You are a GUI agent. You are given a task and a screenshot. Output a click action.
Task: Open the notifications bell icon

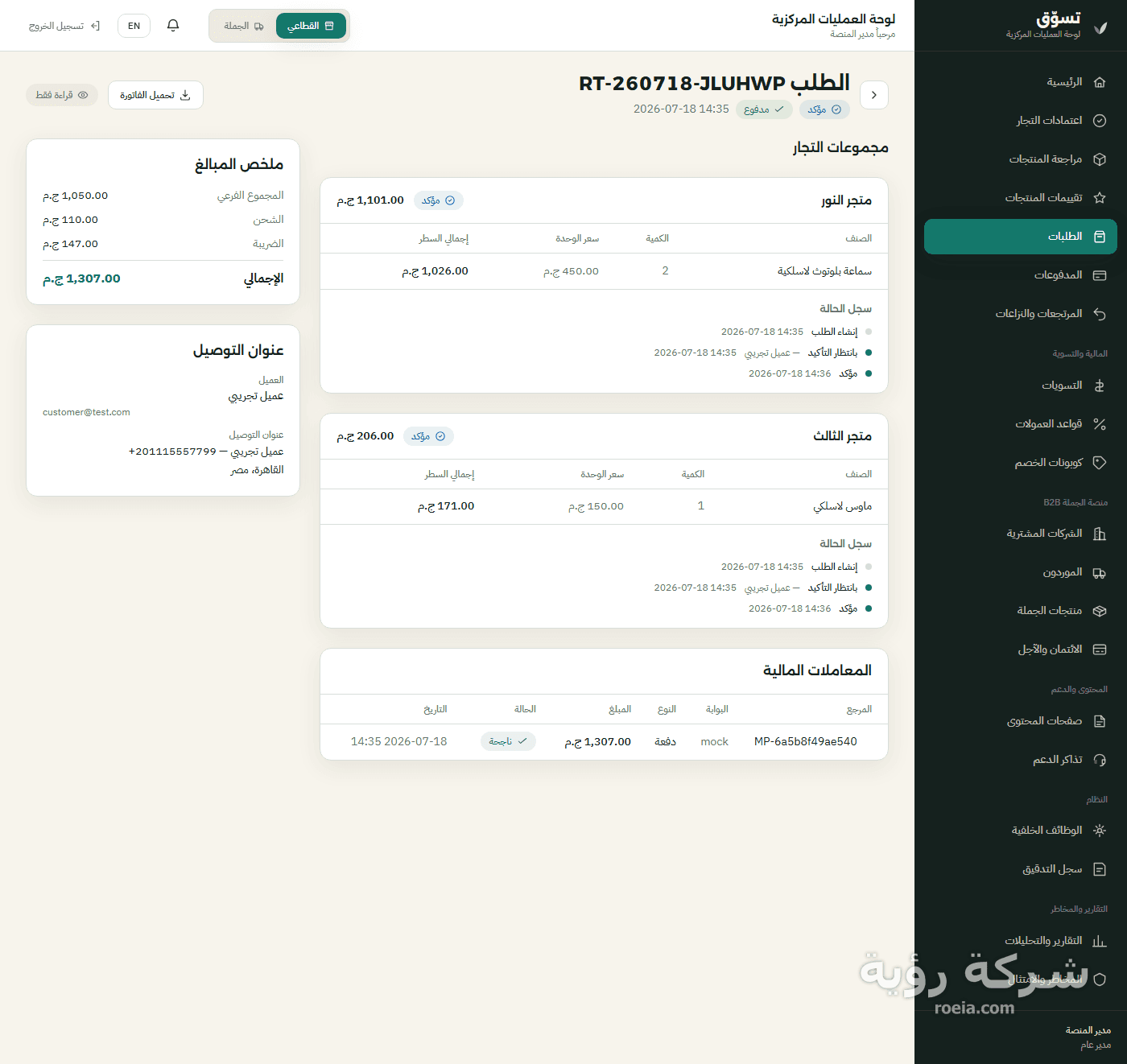pos(173,26)
